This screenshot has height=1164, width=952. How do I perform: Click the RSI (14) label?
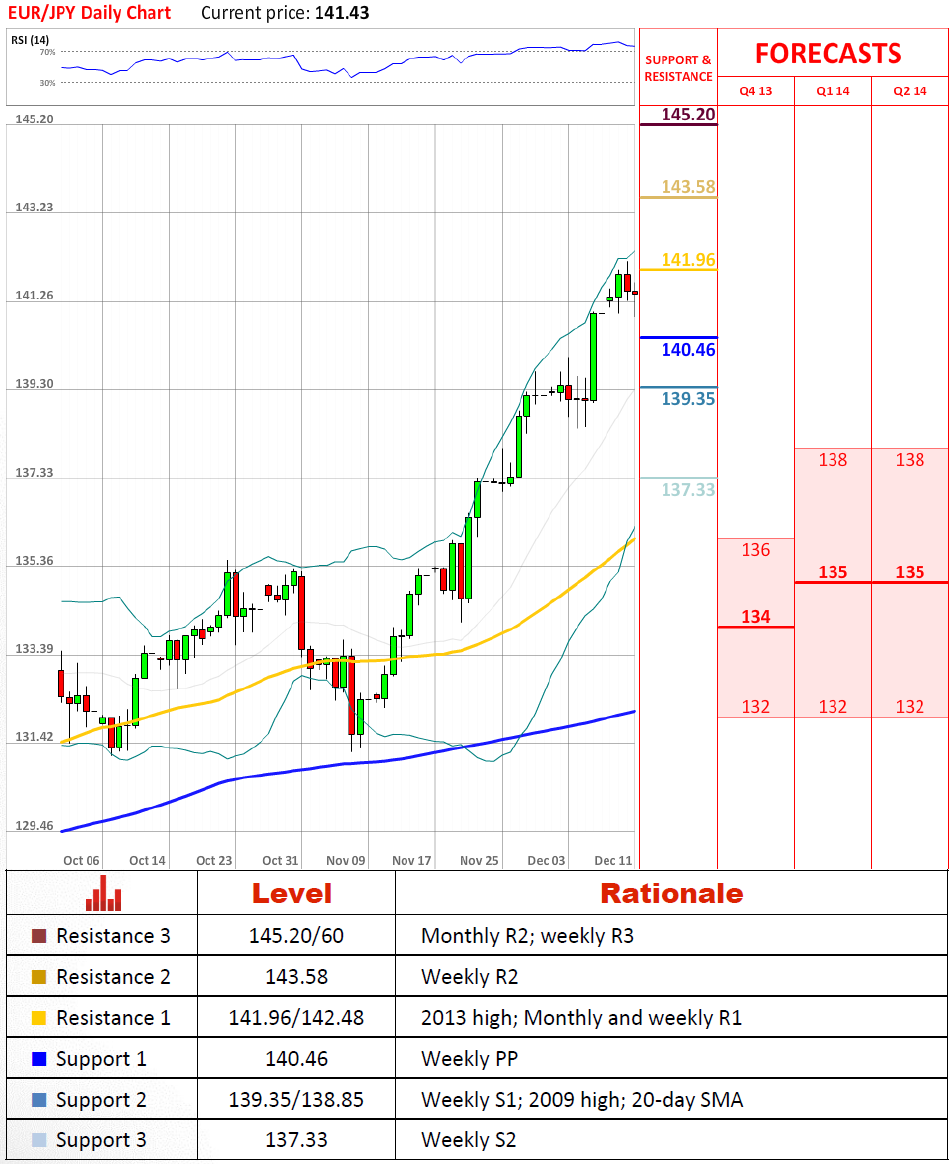click(x=30, y=39)
